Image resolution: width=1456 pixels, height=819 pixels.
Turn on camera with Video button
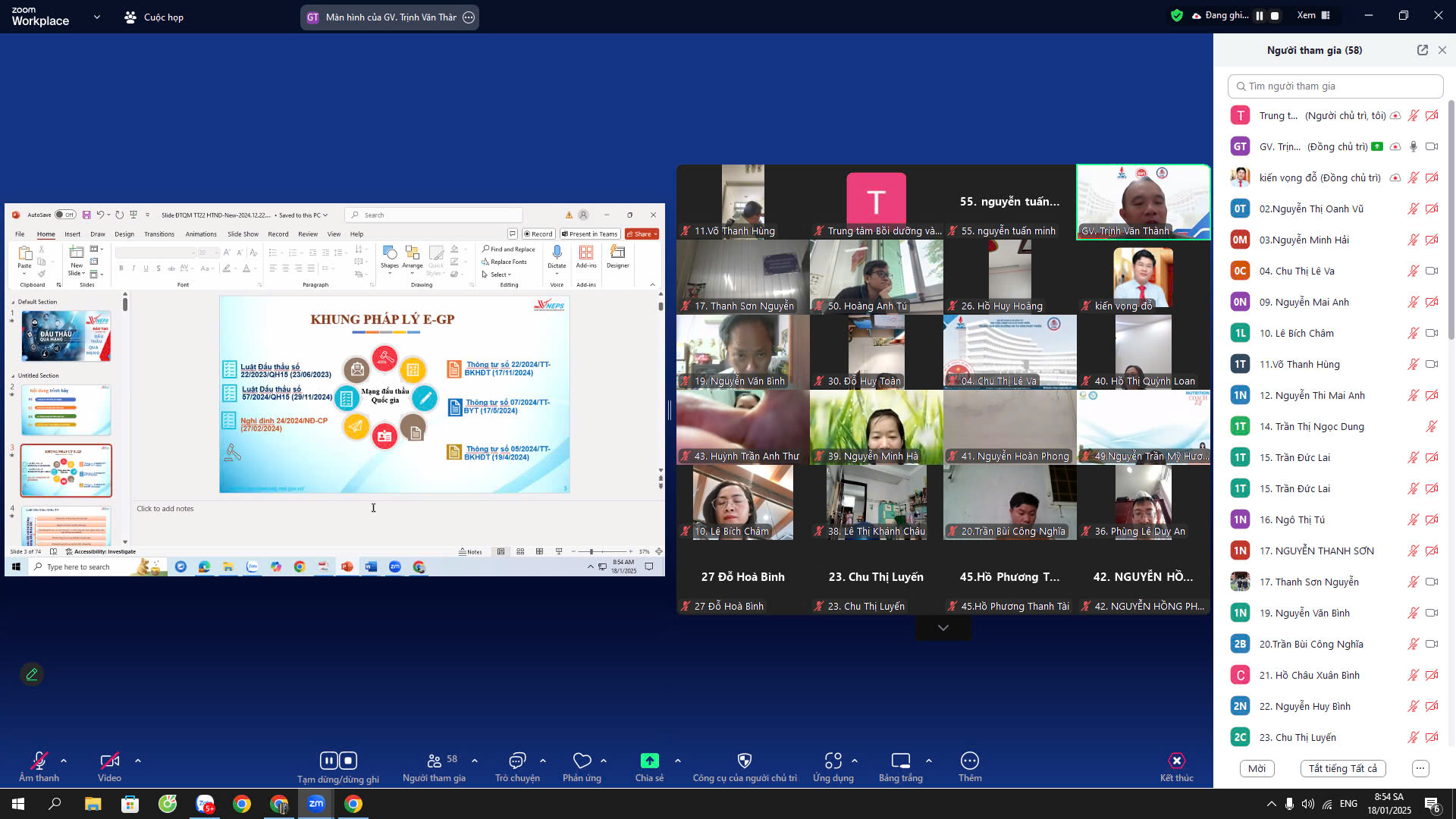pyautogui.click(x=109, y=761)
